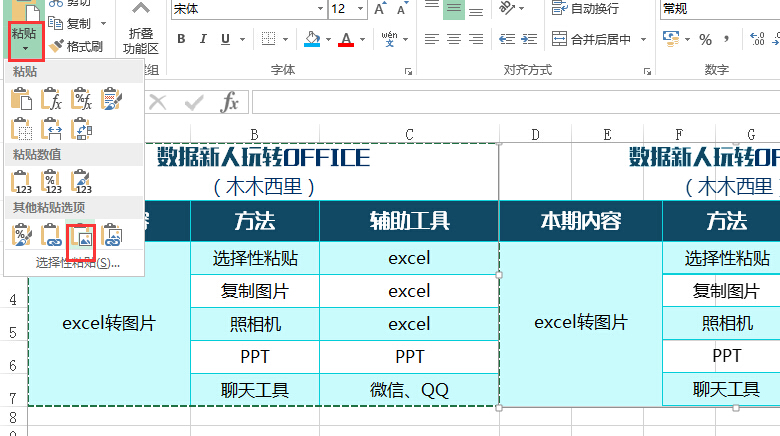
Task: Paste Values and Source Formatting (brush 123 icon)
Action: tap(81, 182)
